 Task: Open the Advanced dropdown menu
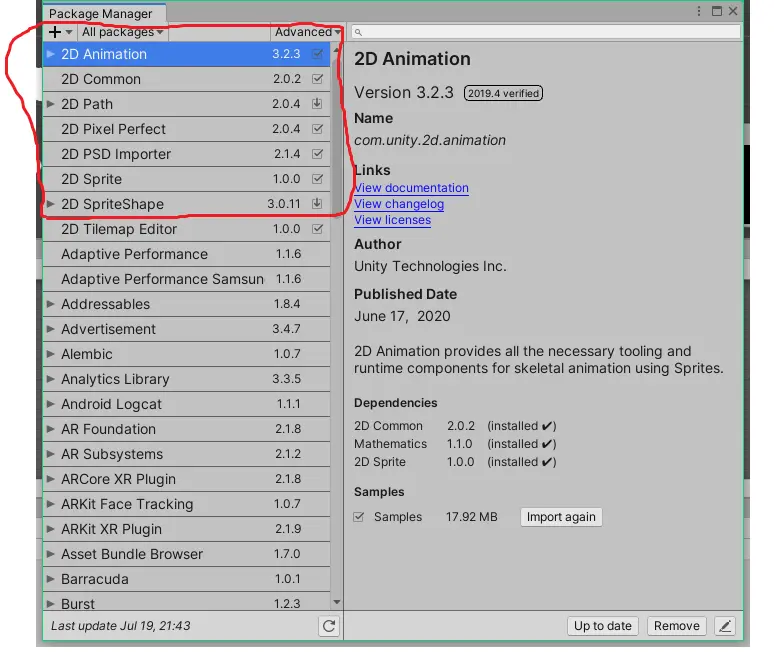pyautogui.click(x=307, y=32)
